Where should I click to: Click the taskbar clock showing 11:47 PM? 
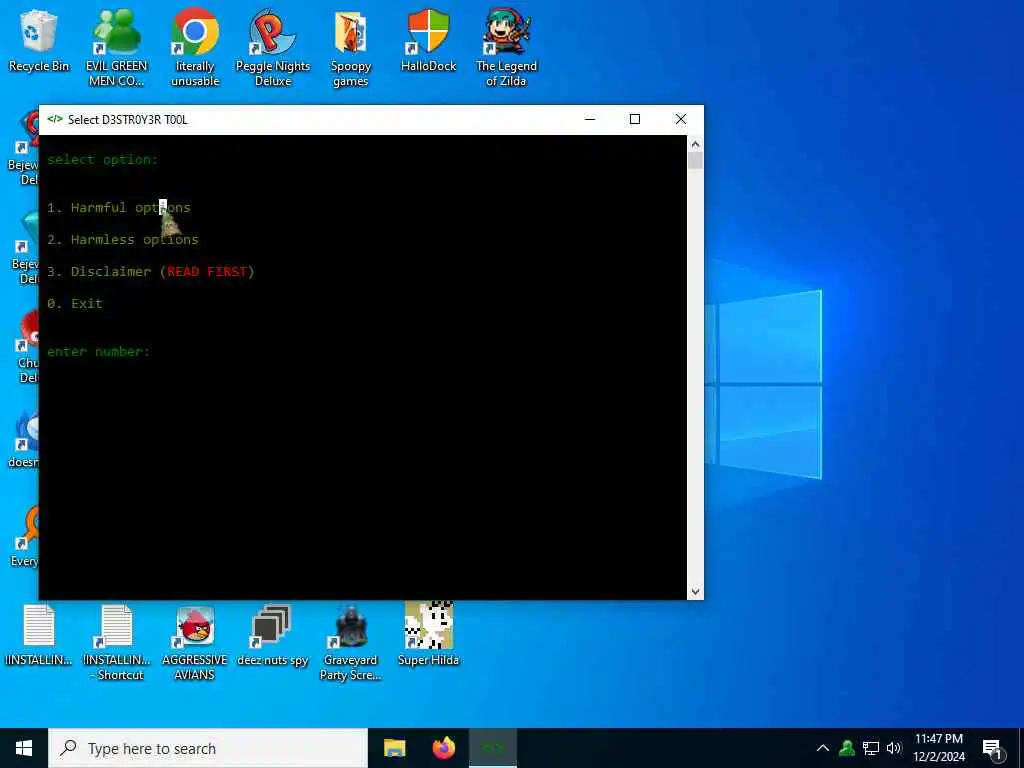point(938,748)
